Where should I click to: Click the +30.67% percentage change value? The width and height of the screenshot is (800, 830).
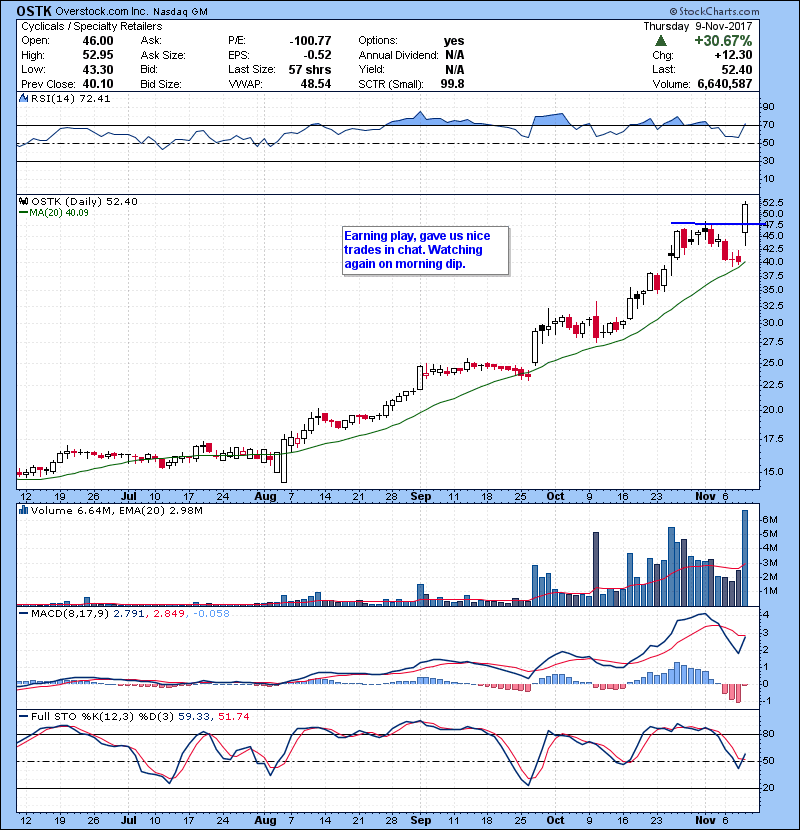click(723, 41)
